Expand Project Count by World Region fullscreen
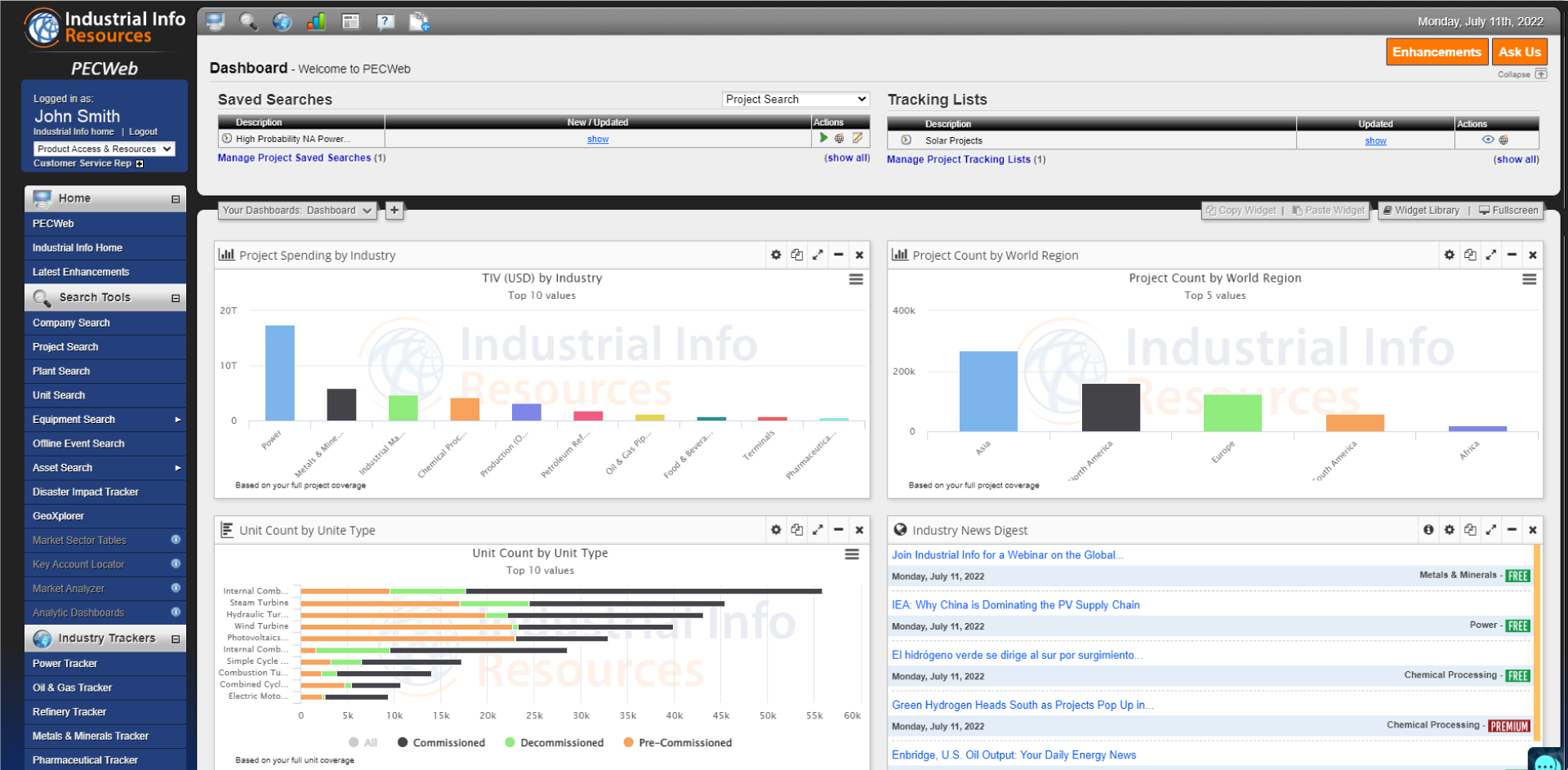This screenshot has height=770, width=1568. 1491,255
